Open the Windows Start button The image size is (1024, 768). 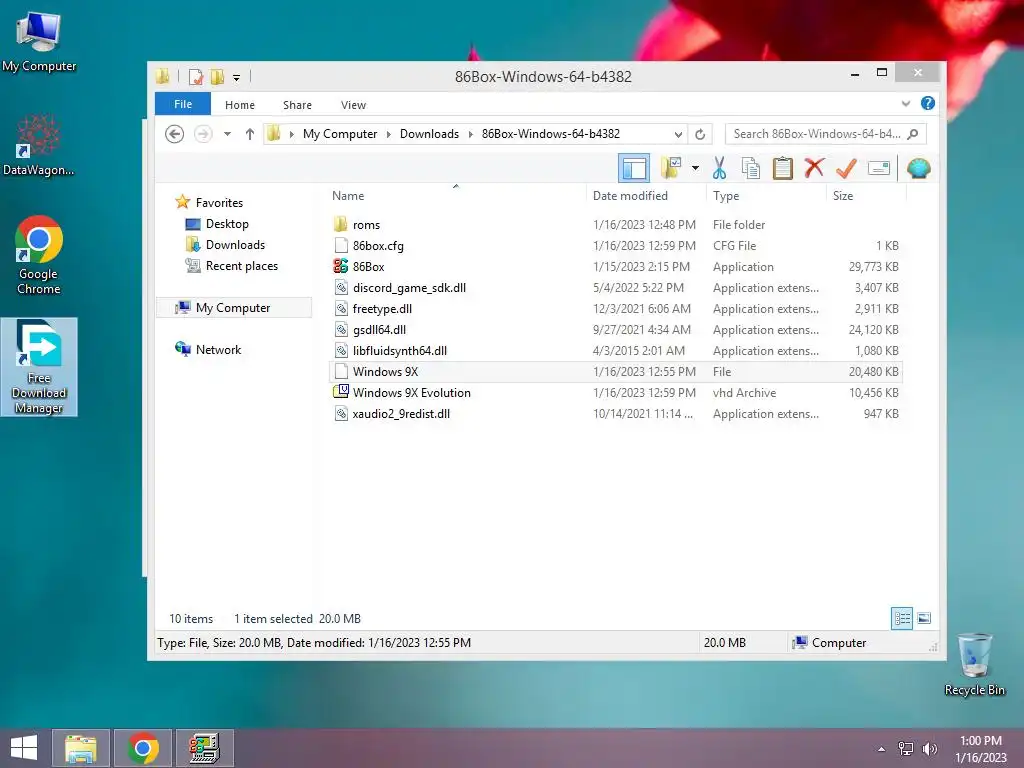pos(24,748)
